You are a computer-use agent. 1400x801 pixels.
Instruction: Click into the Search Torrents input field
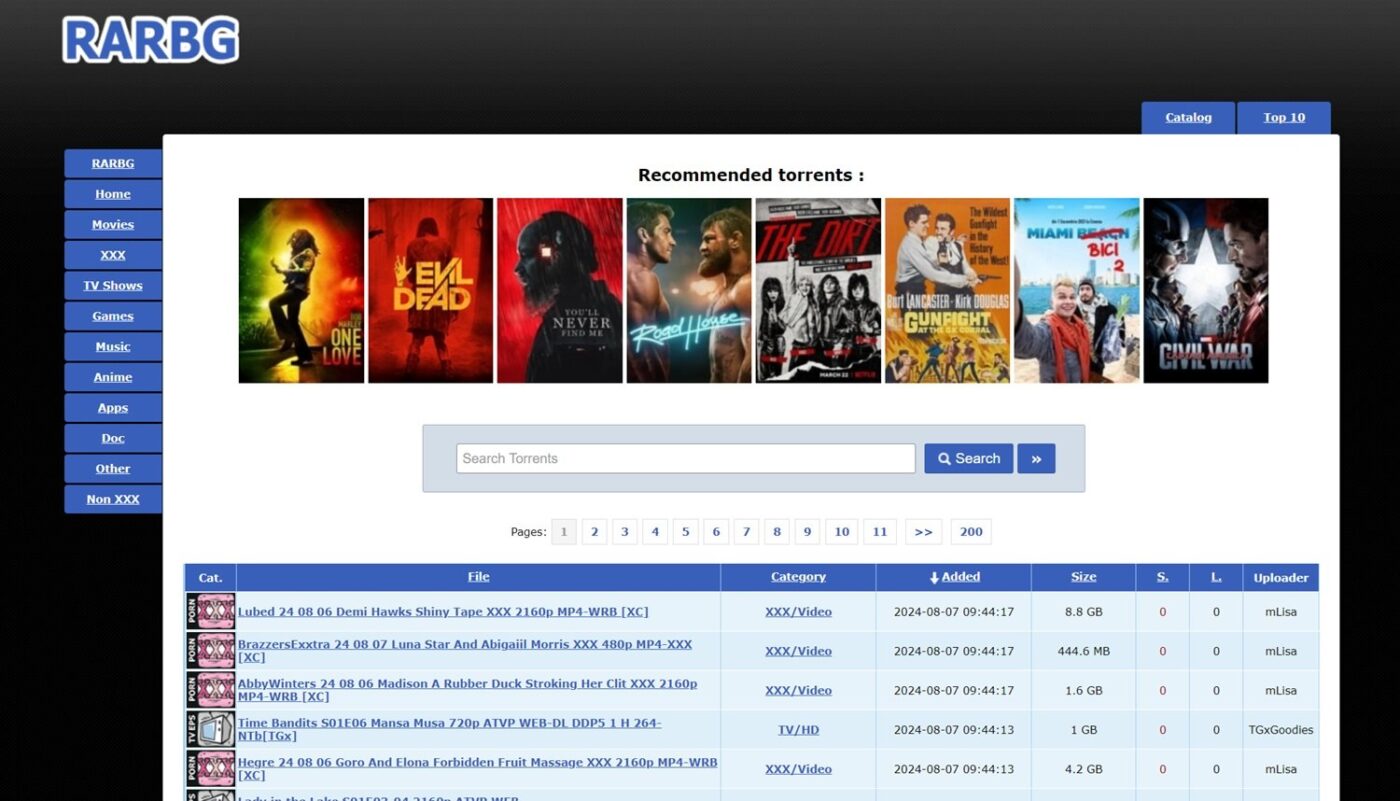(685, 459)
